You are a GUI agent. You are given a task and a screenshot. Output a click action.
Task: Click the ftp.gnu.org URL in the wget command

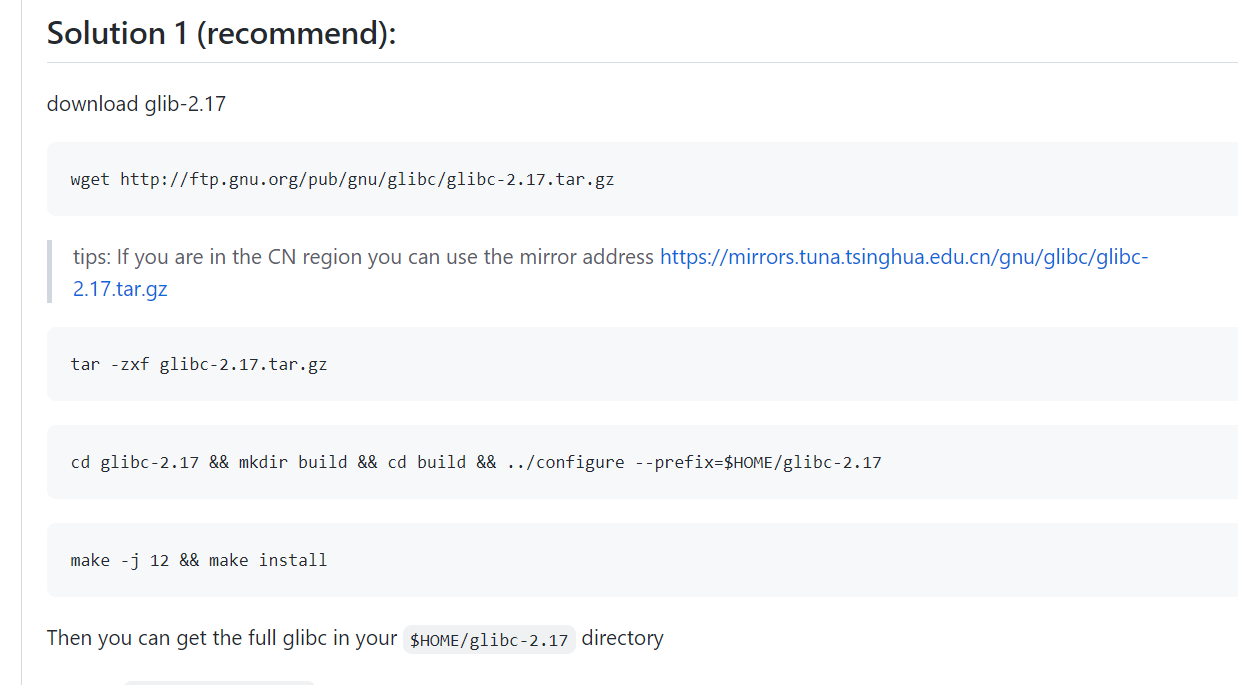tap(367, 180)
